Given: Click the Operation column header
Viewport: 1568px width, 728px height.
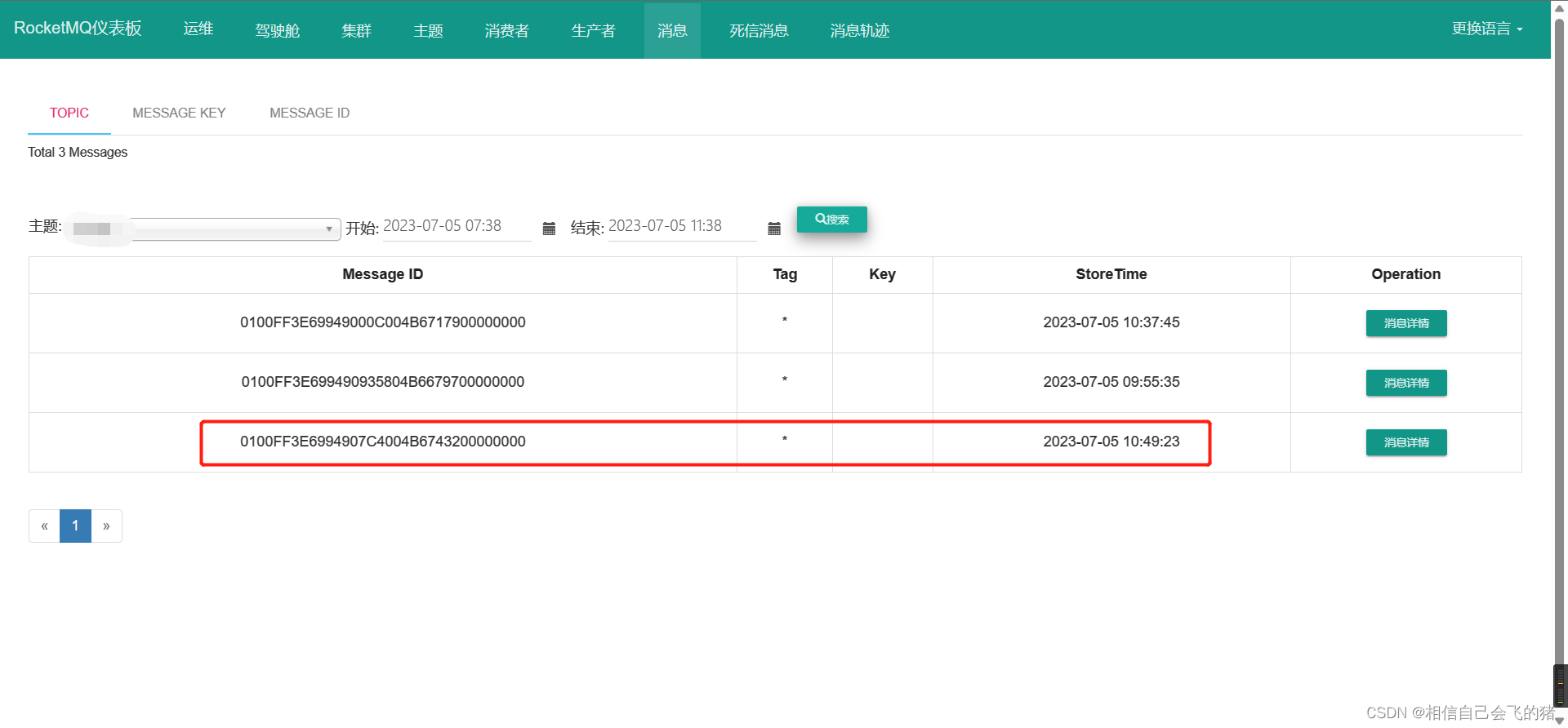Looking at the screenshot, I should click(x=1406, y=274).
